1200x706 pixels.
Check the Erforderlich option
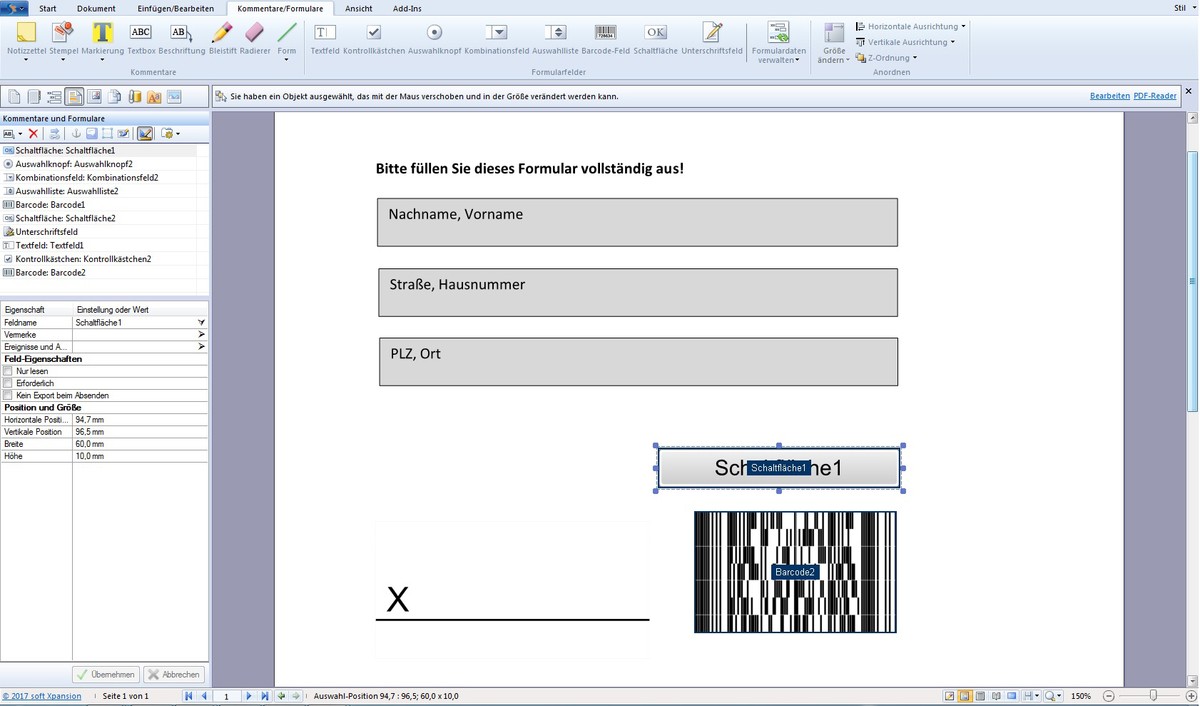point(9,383)
